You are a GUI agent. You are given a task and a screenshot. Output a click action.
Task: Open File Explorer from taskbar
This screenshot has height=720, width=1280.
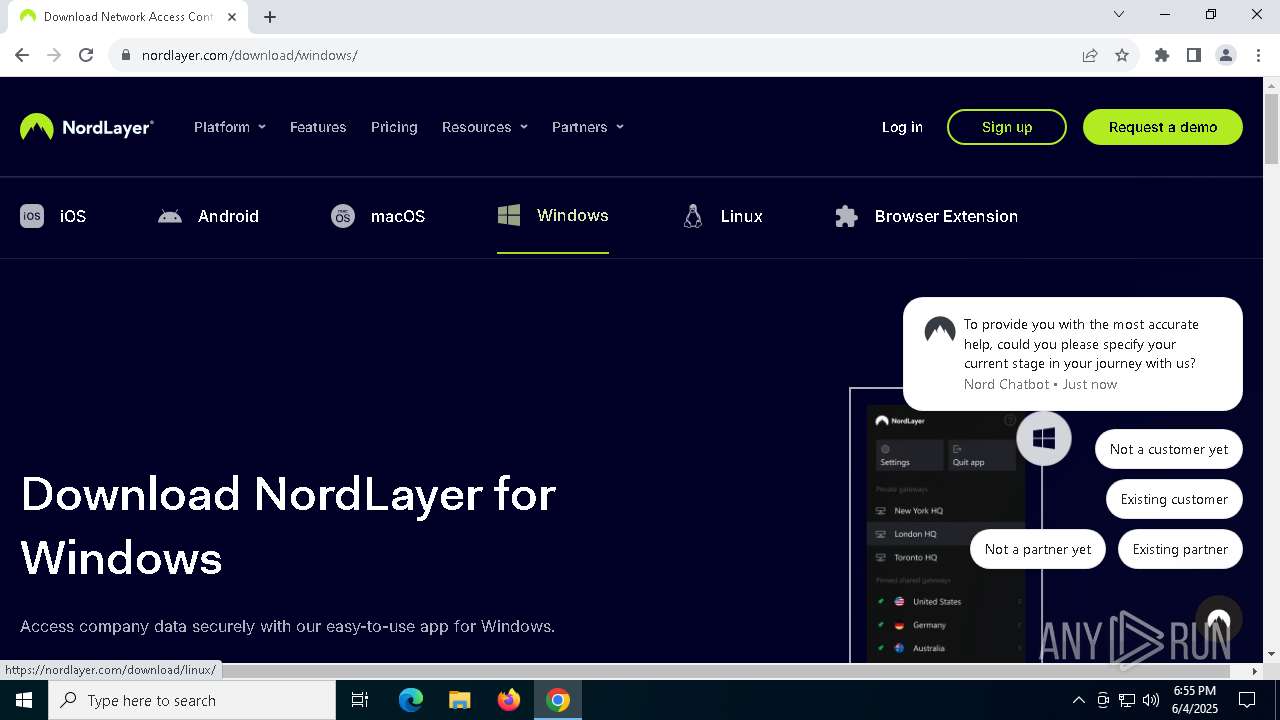click(x=460, y=700)
